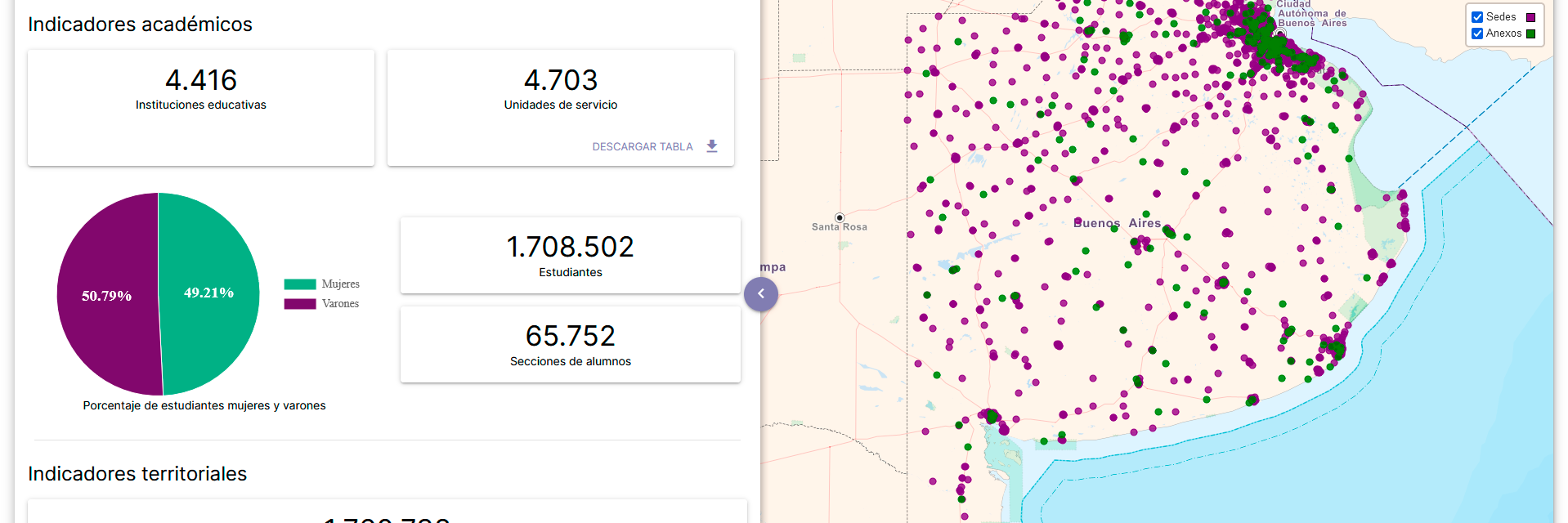The width and height of the screenshot is (1568, 523).
Task: Click the Indicadores territoriales heading
Action: point(137,474)
